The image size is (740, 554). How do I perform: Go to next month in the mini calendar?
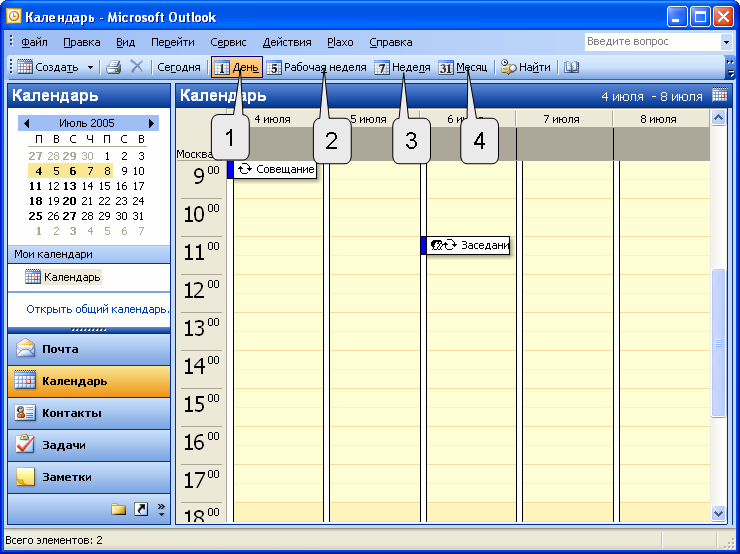pyautogui.click(x=151, y=123)
